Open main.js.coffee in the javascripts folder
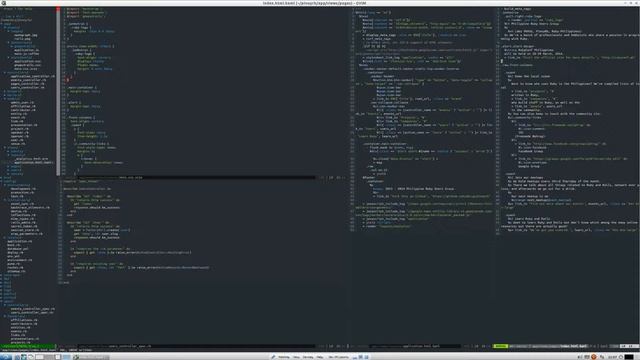This screenshot has width=640, height=360. click(x=27, y=53)
